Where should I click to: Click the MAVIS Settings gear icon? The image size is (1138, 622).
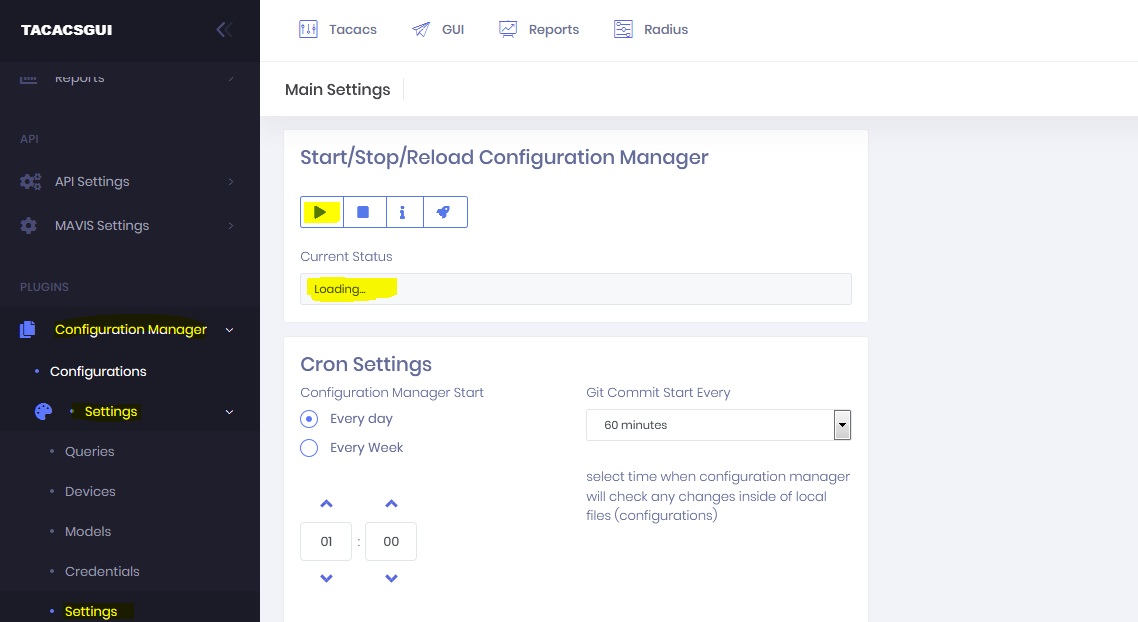[x=28, y=226]
